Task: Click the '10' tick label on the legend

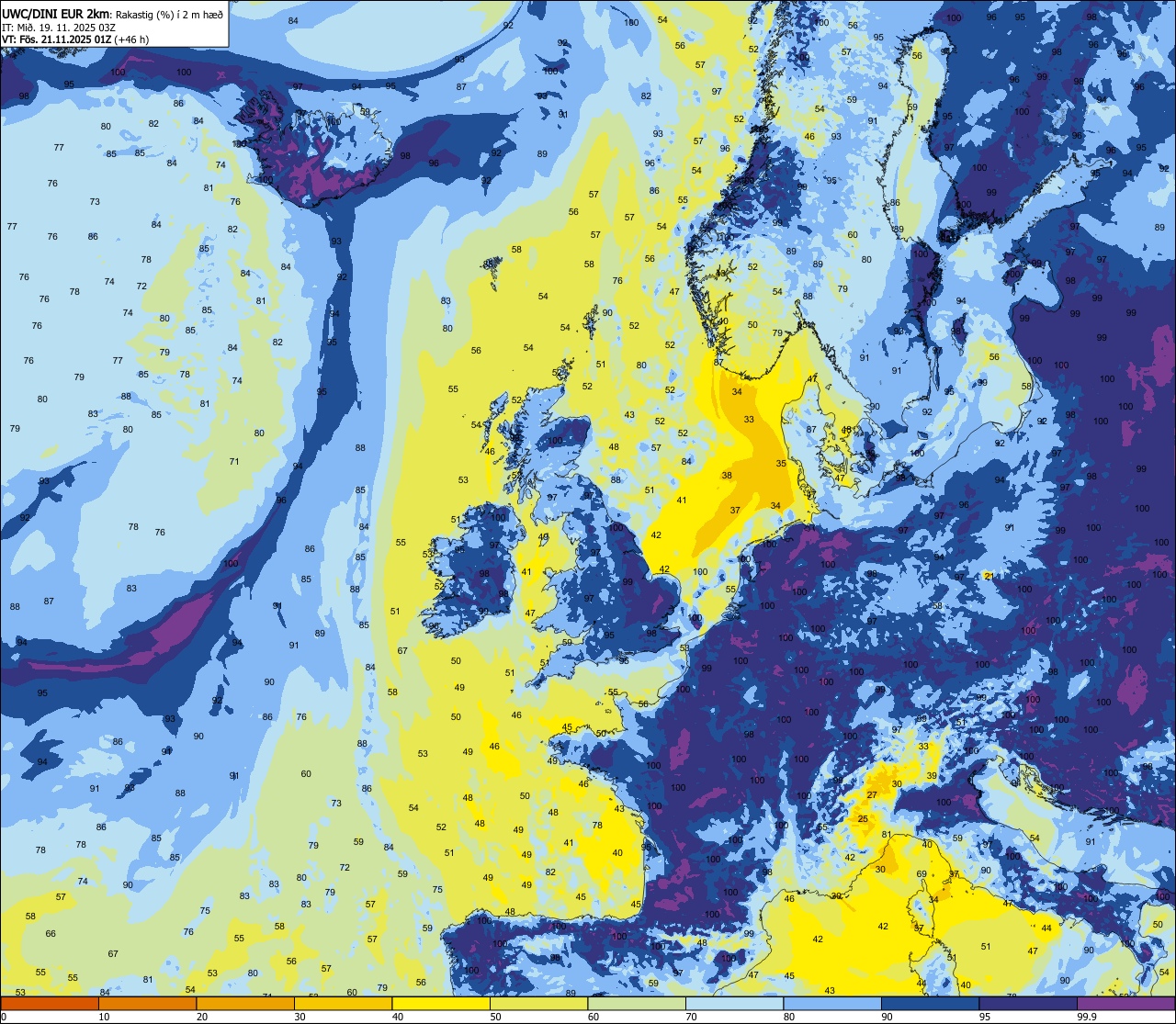Action: [x=104, y=1017]
